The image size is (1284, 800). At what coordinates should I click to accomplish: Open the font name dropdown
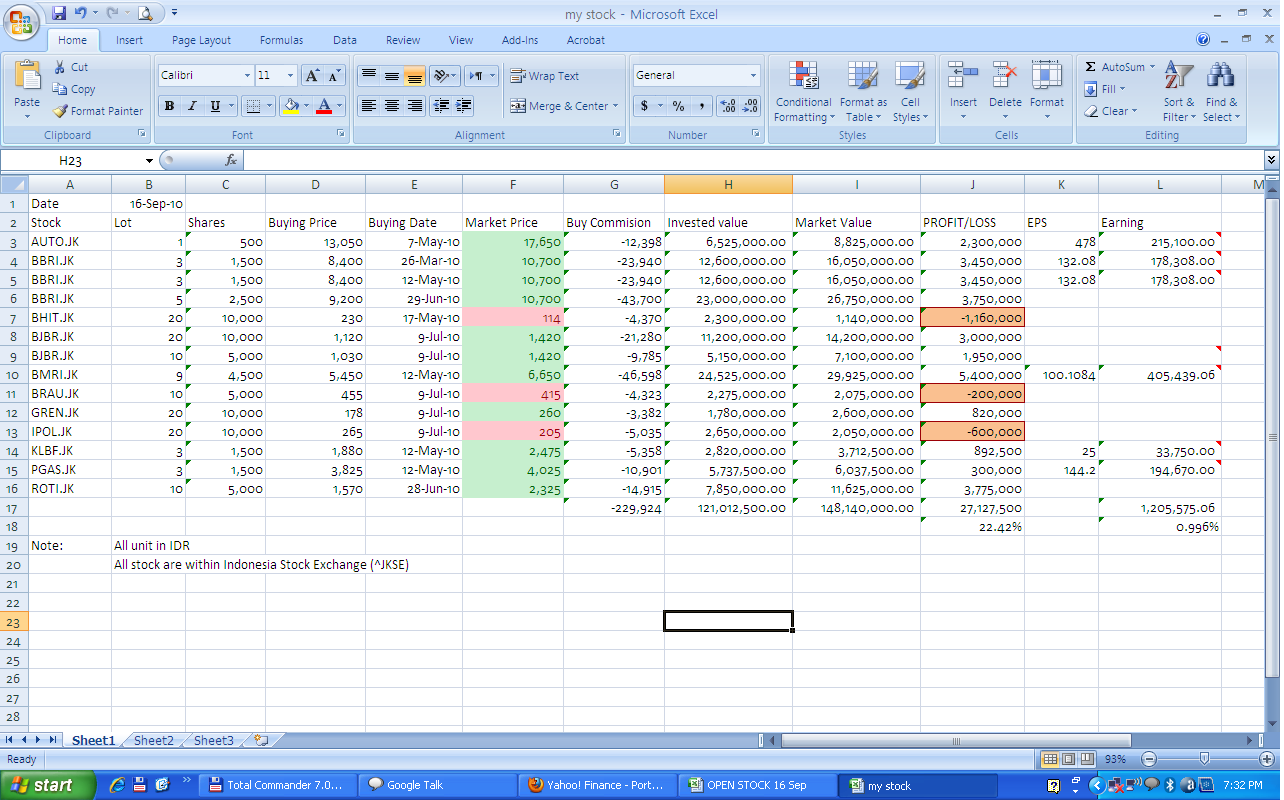tap(248, 76)
